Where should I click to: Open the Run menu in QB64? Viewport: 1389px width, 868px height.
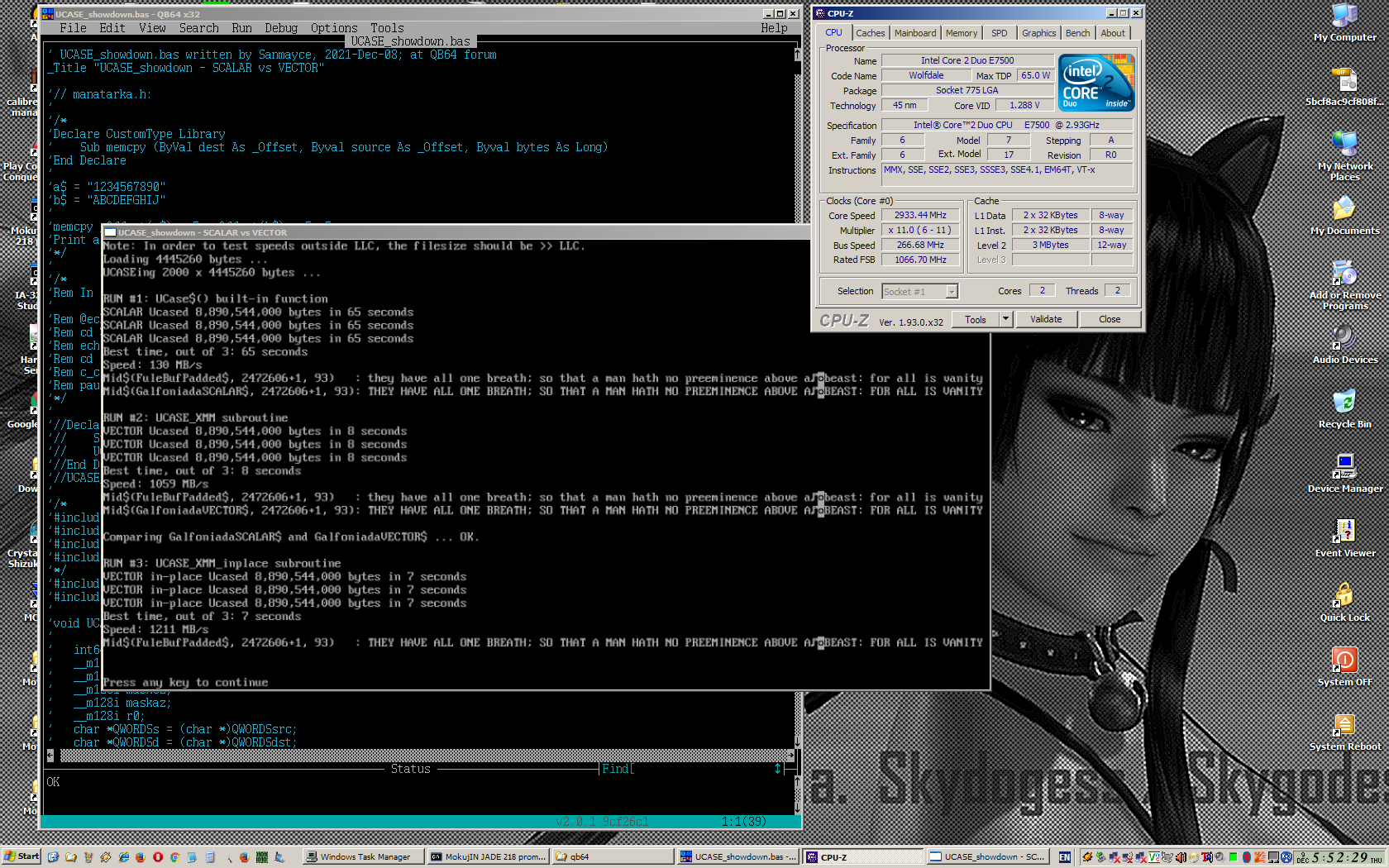click(241, 28)
